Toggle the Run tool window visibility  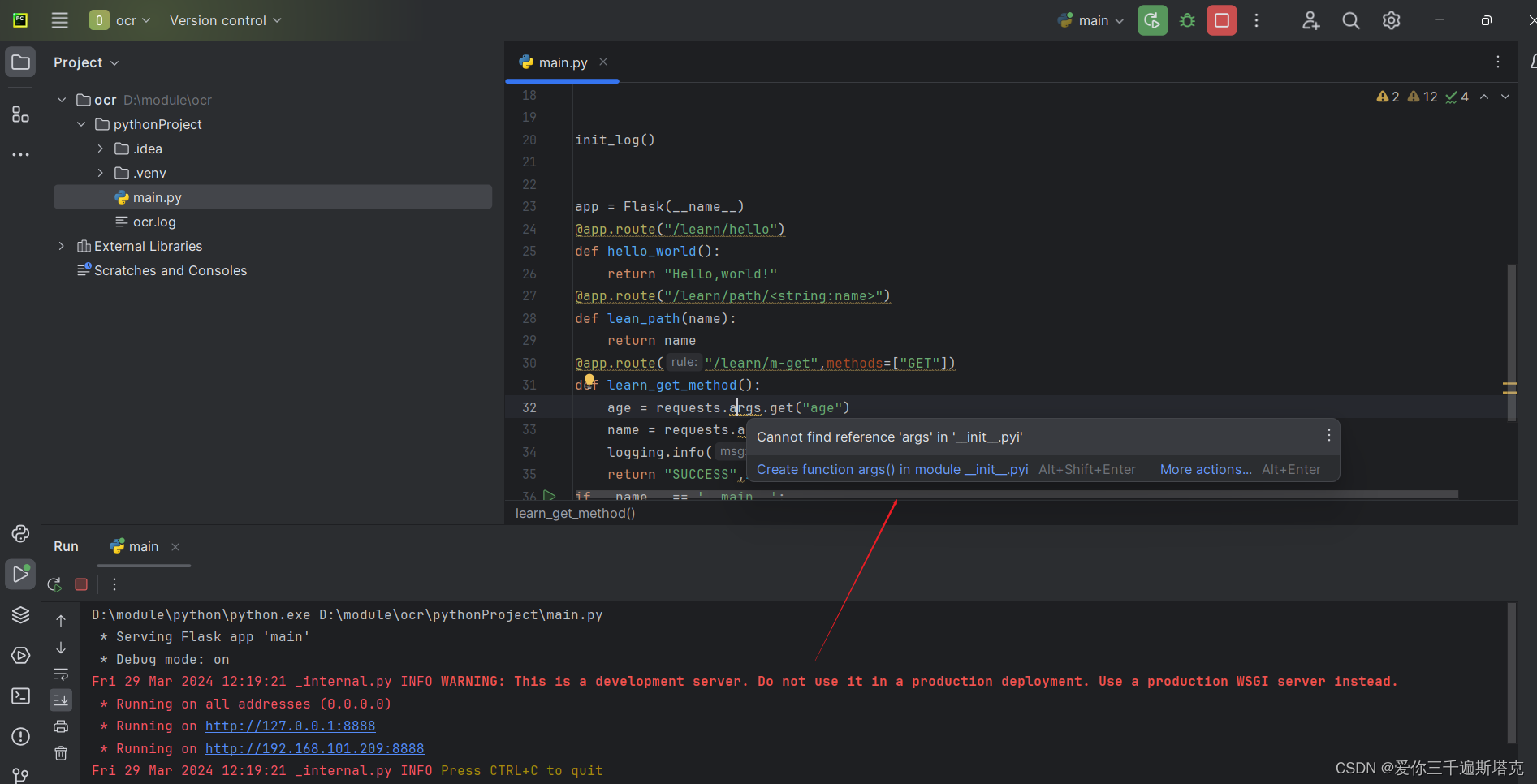point(20,574)
